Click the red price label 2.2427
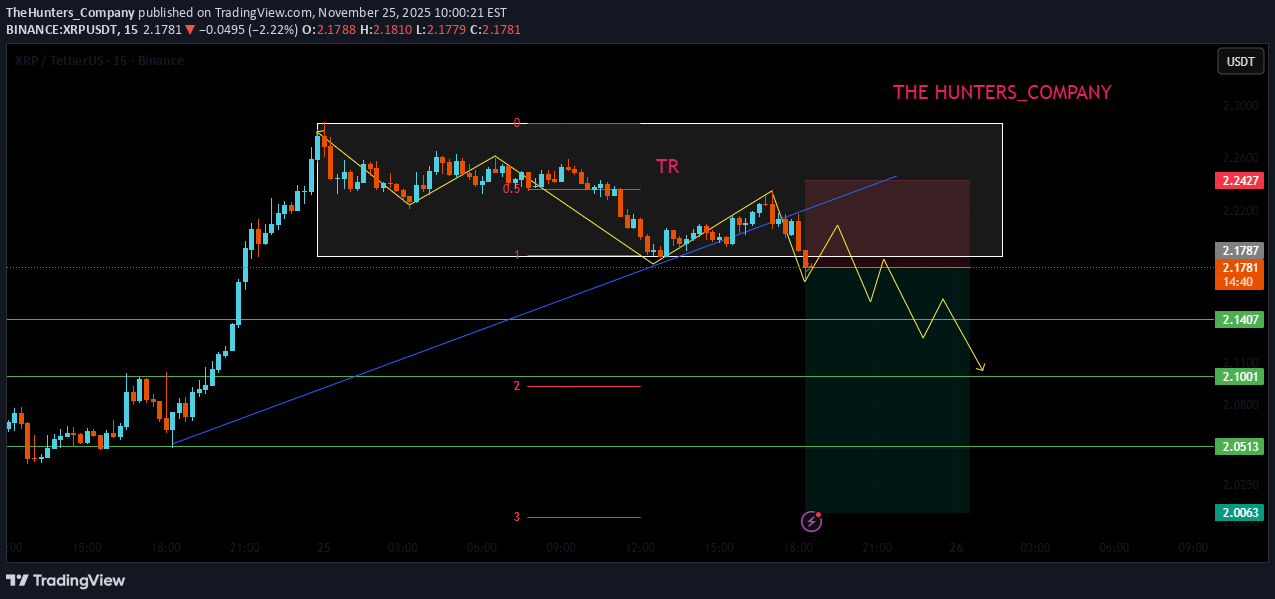This screenshot has height=599, width=1275. click(x=1240, y=180)
